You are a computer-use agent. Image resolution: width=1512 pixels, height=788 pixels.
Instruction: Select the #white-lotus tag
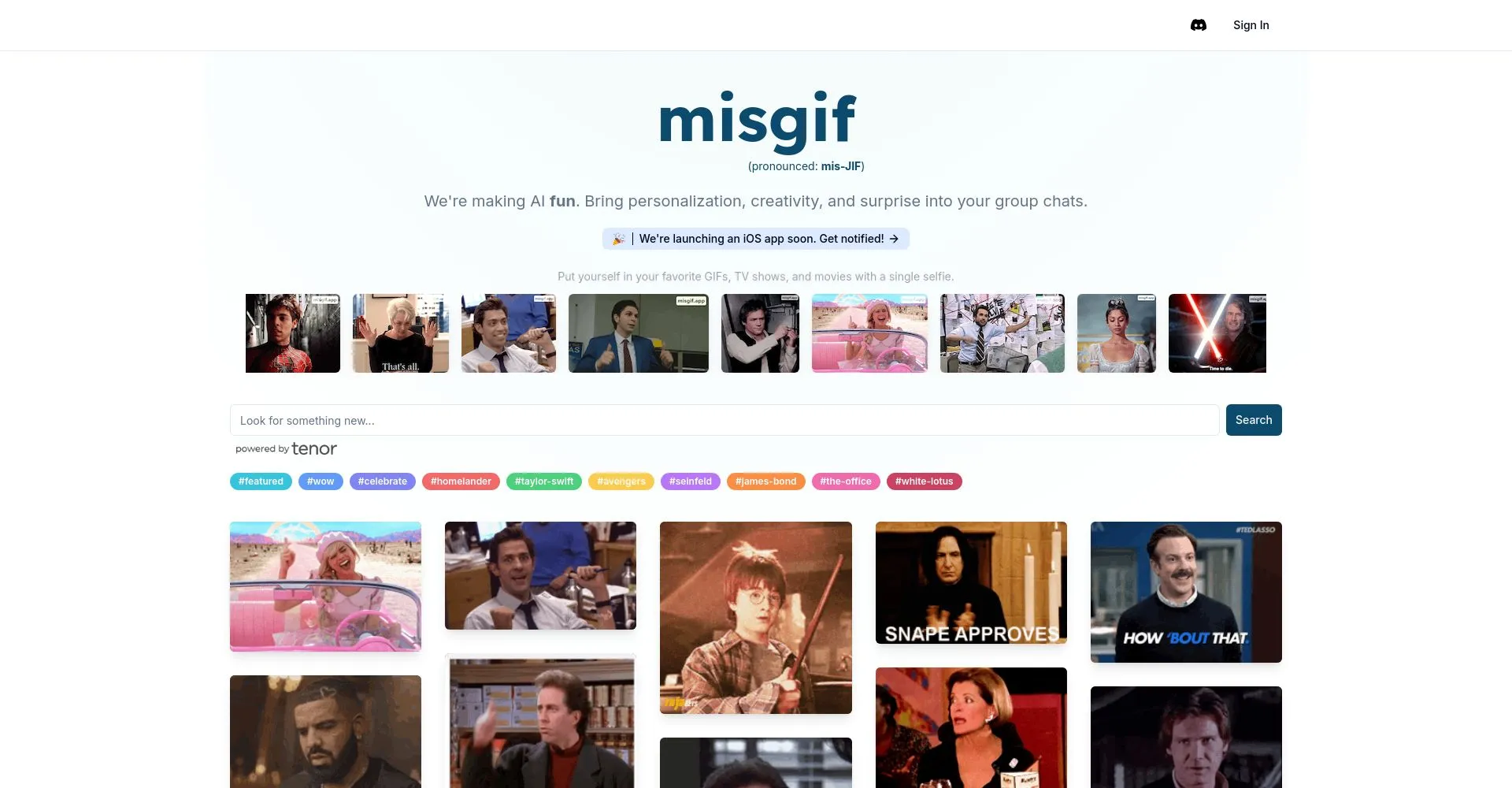925,481
